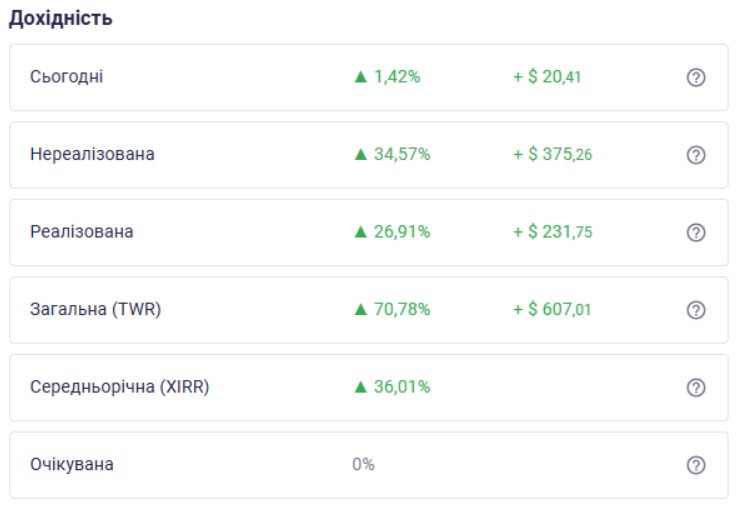
Task: Select the Очікувана row label
Action: point(72,465)
